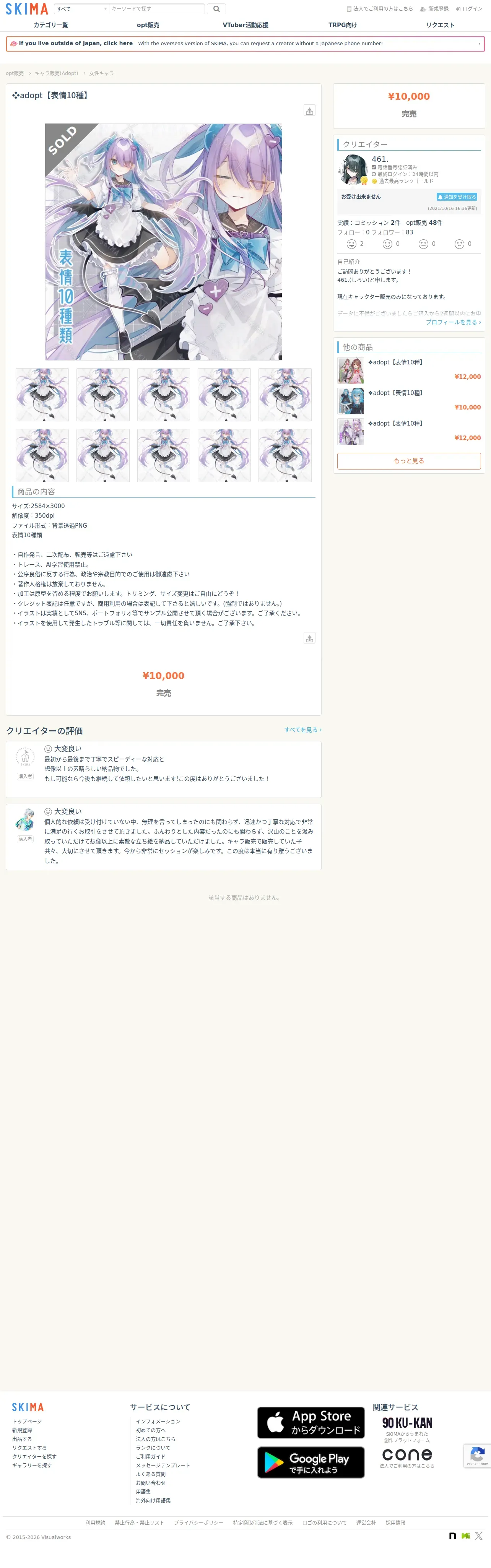Click the creator 461. avatar image
This screenshot has height=1568, width=491.
[353, 169]
